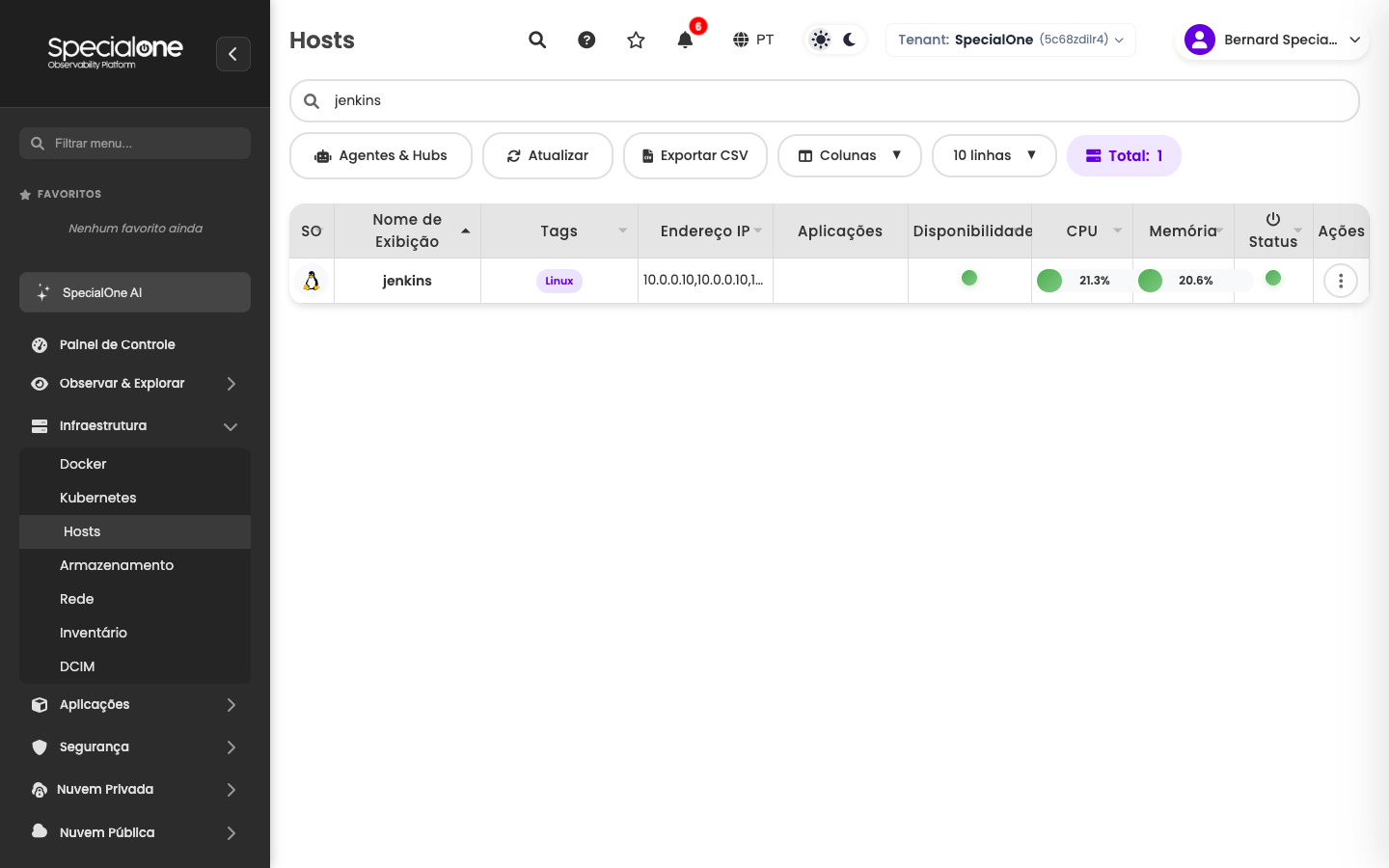Click the Linux tag on jenkins

click(559, 281)
